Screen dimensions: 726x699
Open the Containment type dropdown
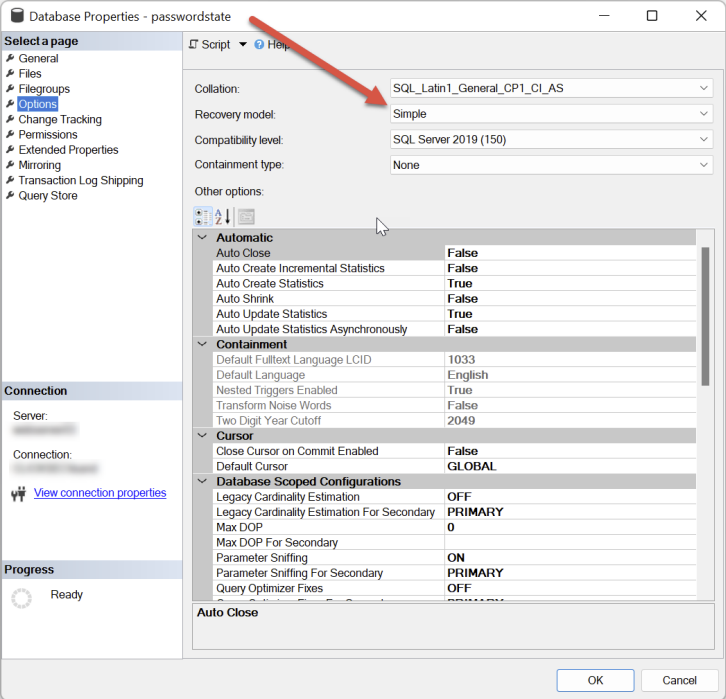tap(551, 165)
